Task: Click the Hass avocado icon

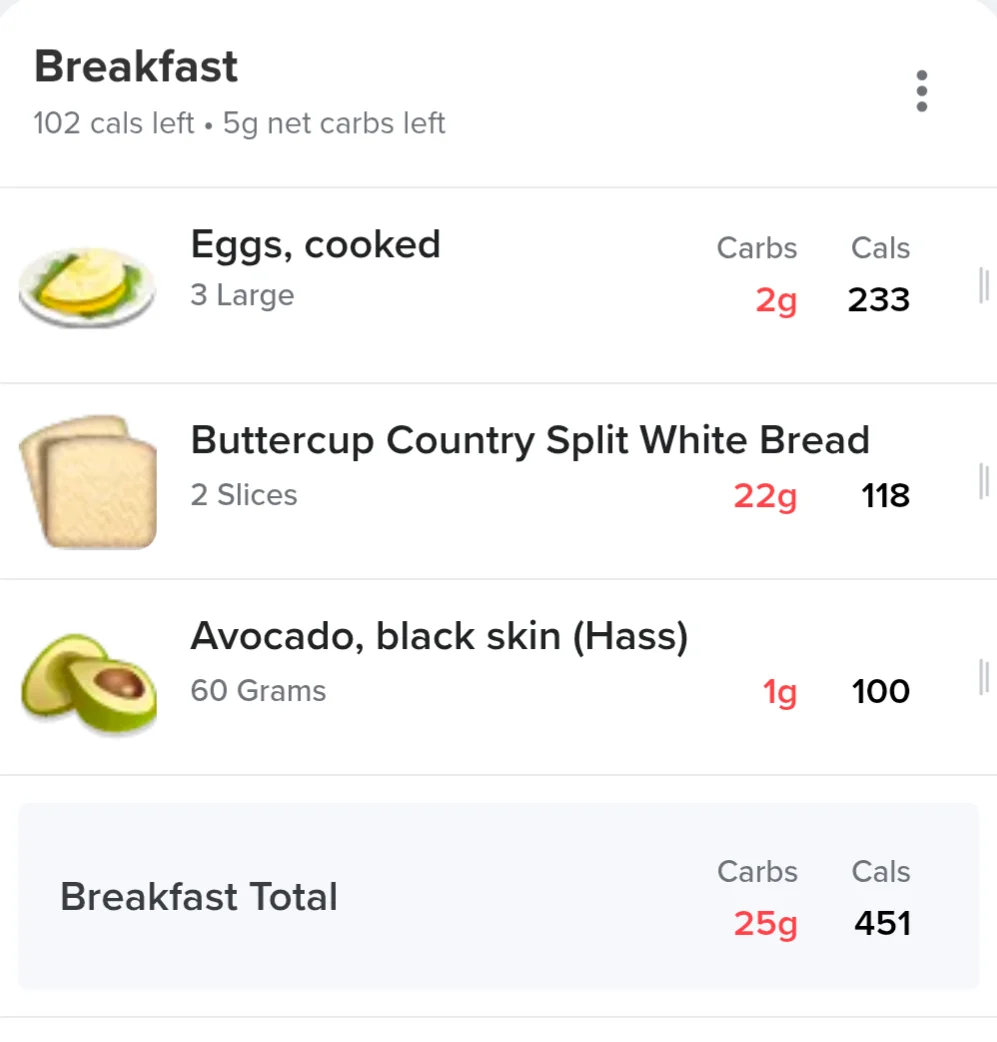Action: [89, 682]
